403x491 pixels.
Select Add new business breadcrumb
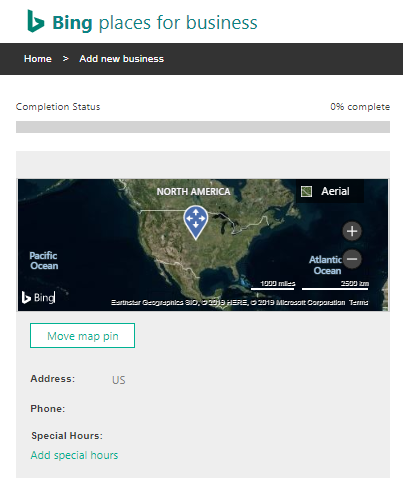[121, 59]
